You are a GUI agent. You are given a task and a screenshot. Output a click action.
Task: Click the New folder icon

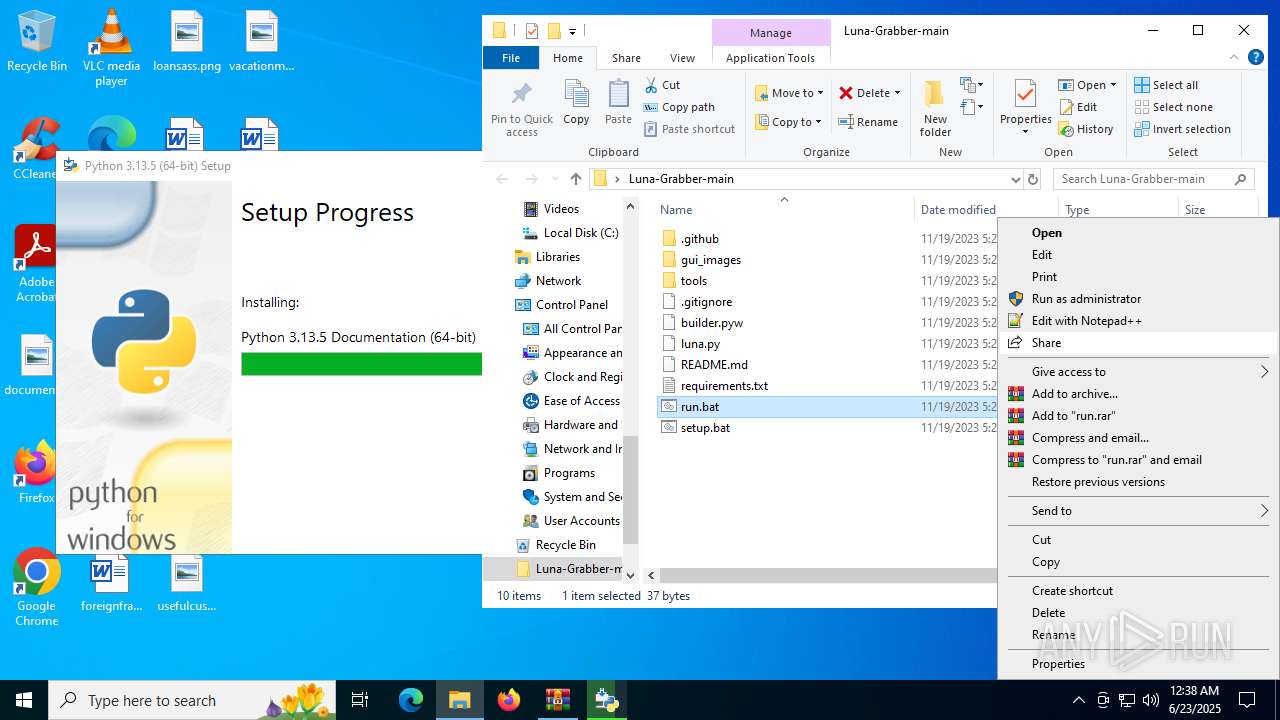[935, 95]
